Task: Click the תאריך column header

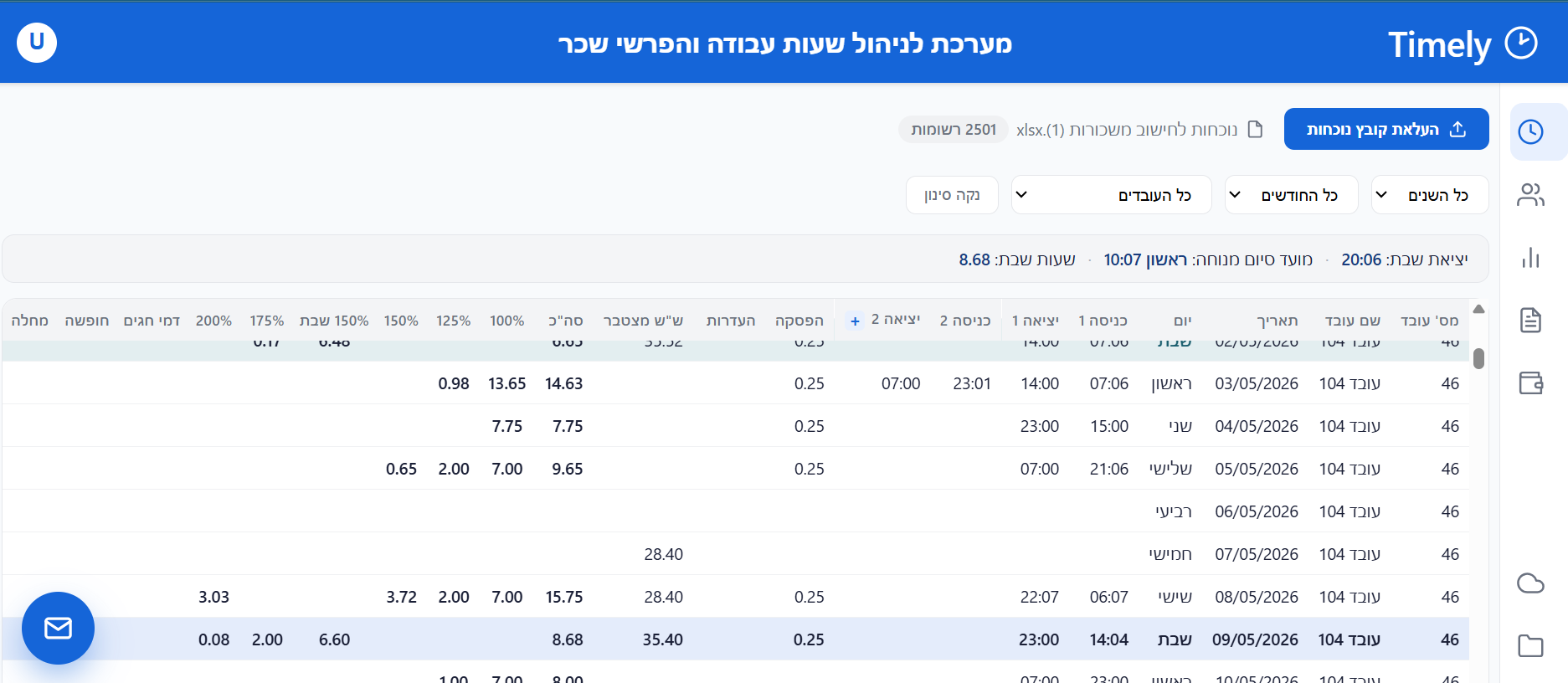Action: [1278, 321]
